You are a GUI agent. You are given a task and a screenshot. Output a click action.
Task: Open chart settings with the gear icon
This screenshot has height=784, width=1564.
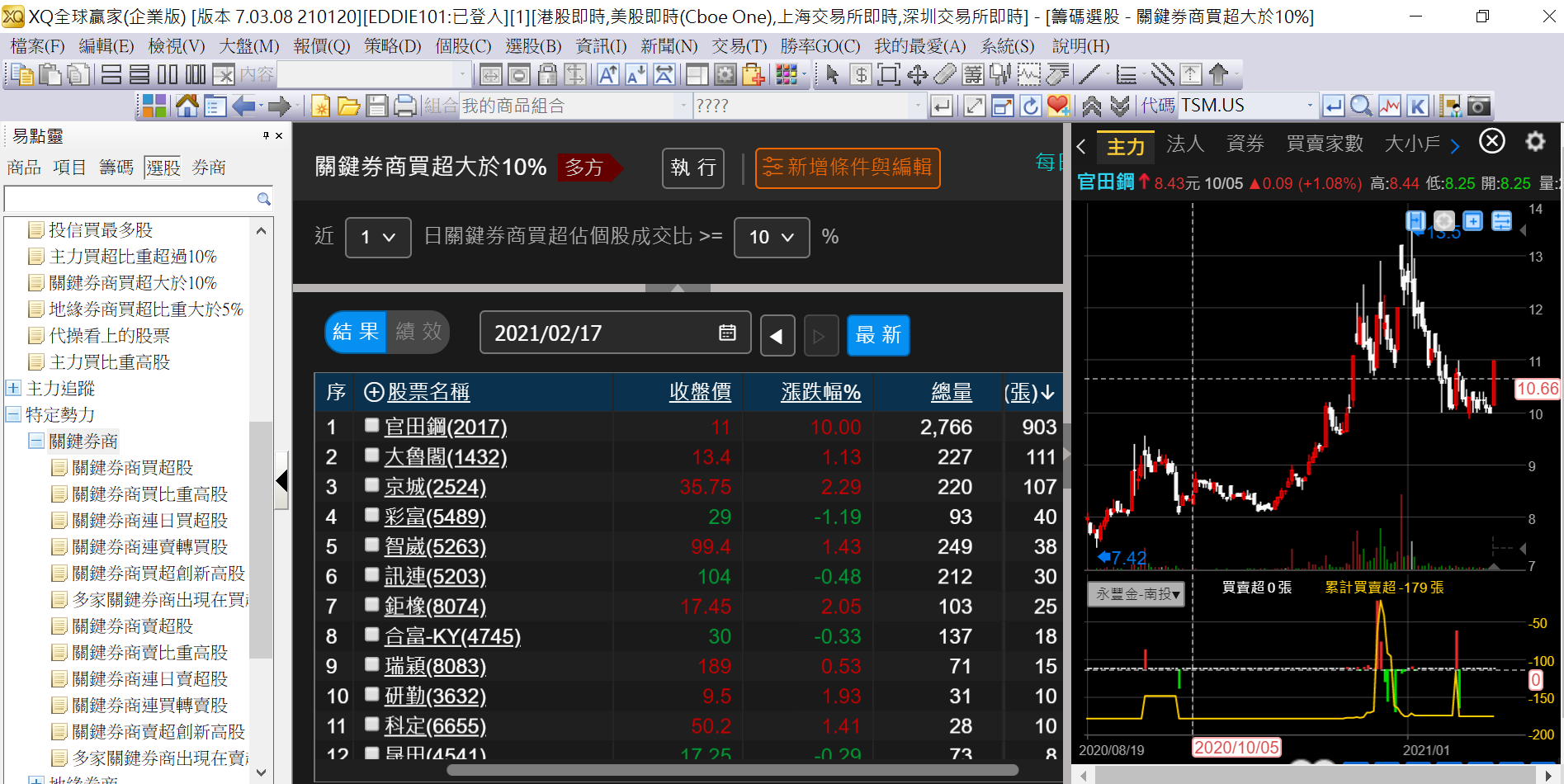[x=1535, y=142]
